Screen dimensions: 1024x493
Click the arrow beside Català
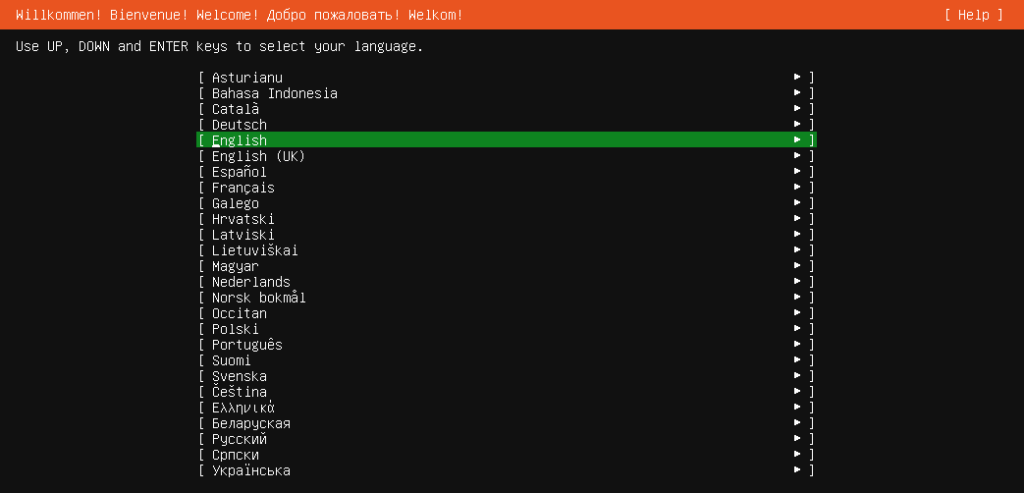click(797, 109)
